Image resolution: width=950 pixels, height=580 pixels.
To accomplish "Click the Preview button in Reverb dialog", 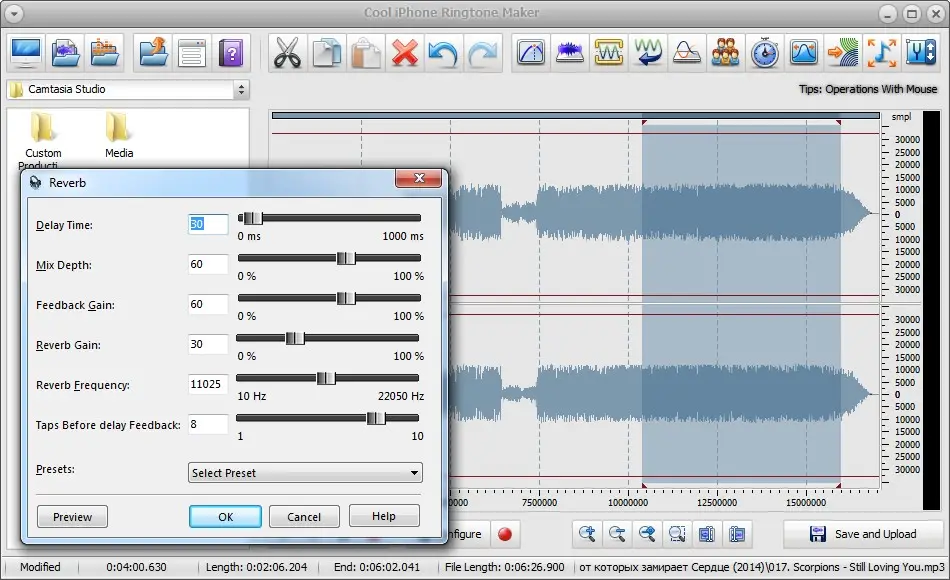I will click(72, 517).
